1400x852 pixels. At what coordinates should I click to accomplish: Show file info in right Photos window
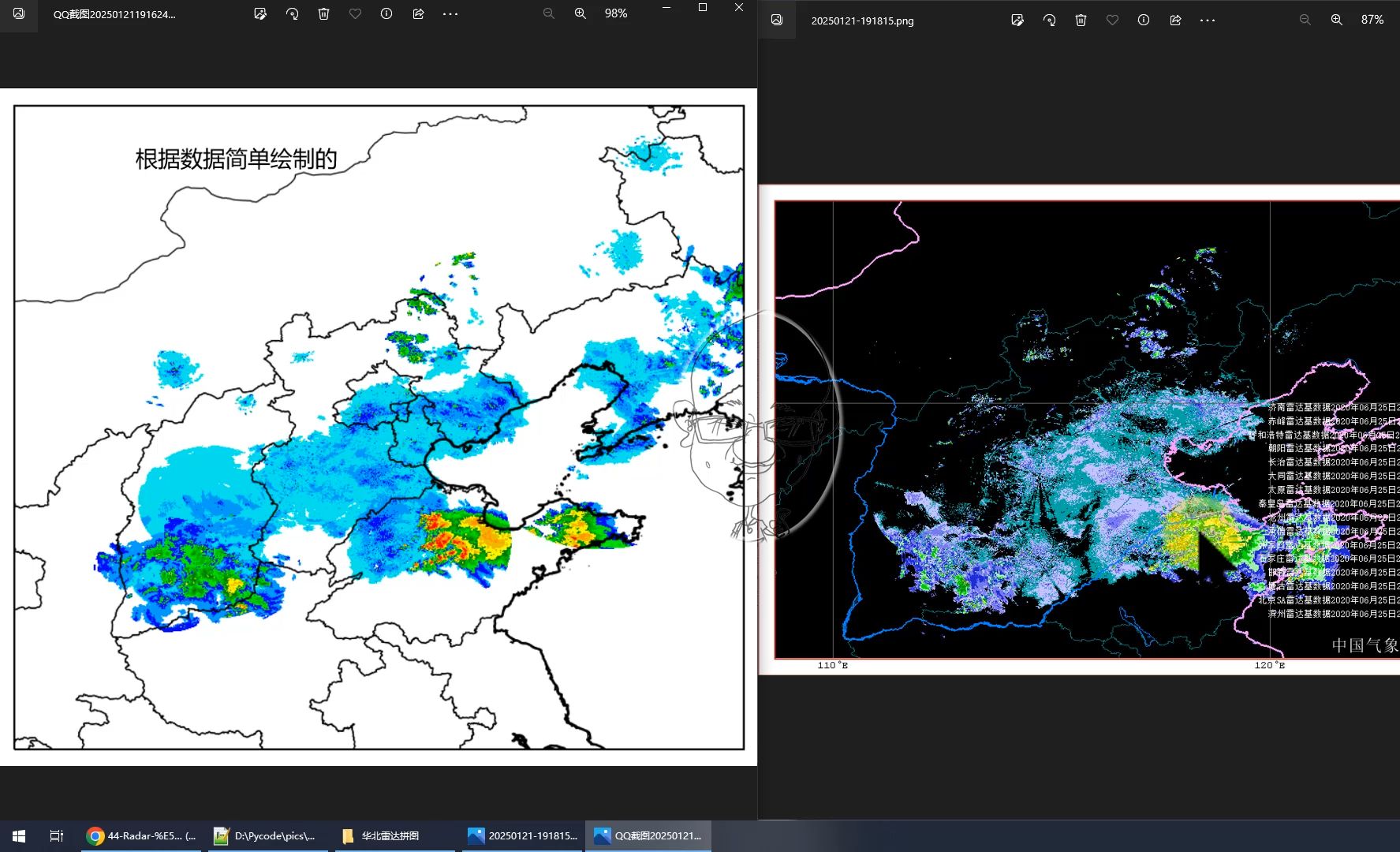1144,20
